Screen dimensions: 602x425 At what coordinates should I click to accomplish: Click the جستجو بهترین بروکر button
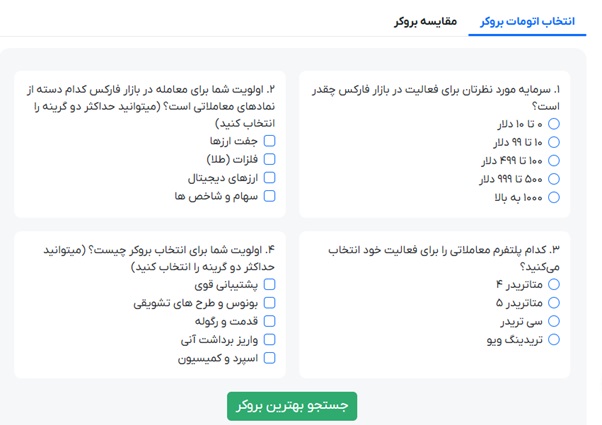291,405
